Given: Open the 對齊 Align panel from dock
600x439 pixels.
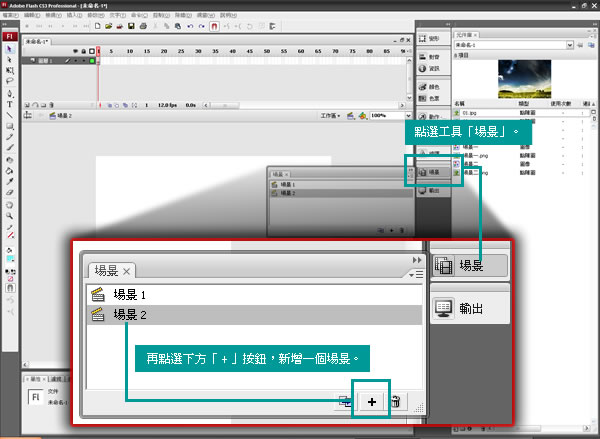Looking at the screenshot, I should (433, 57).
